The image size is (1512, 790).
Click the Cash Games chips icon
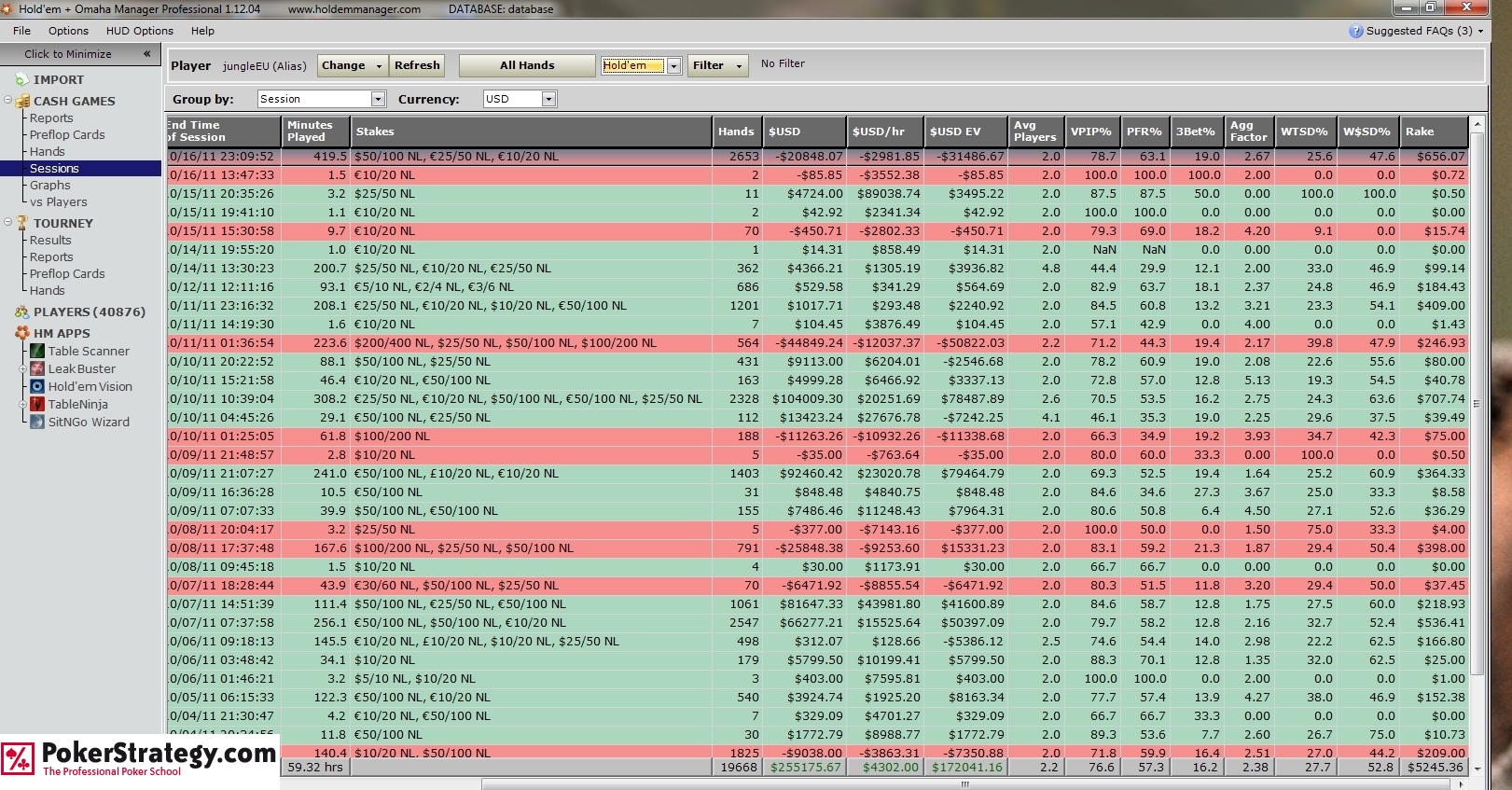point(22,101)
